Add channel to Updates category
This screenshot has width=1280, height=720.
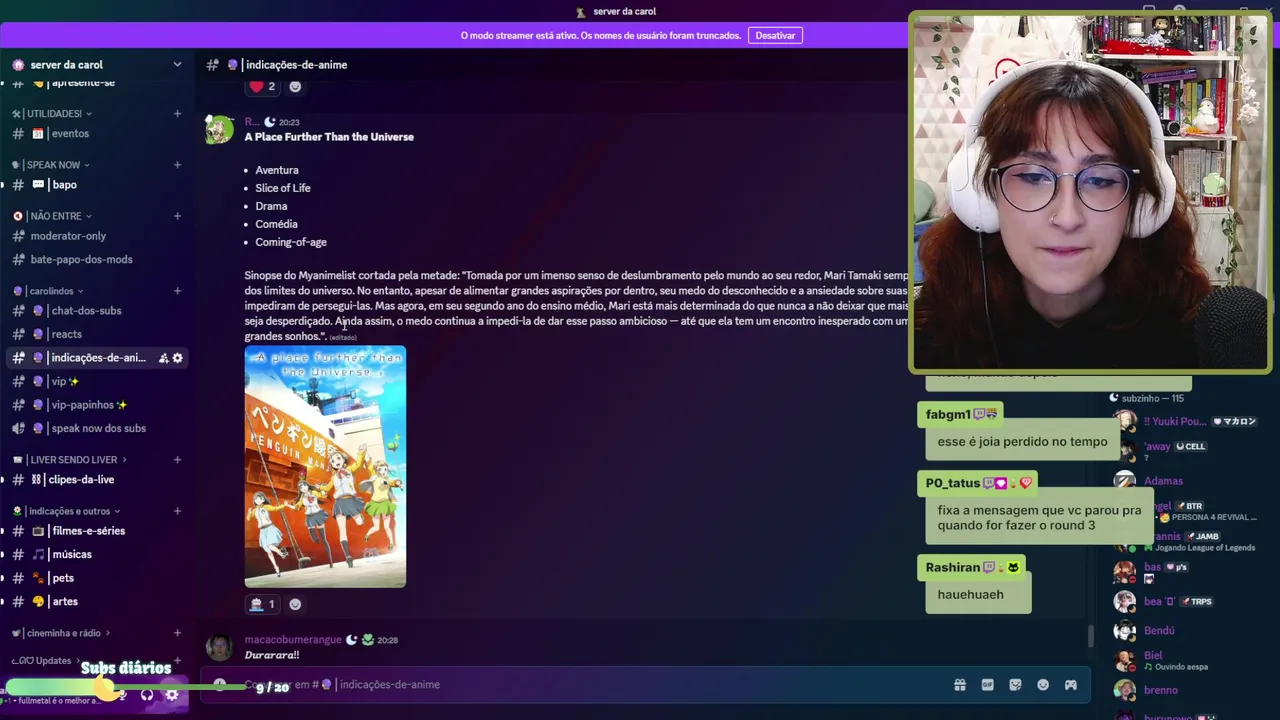click(177, 661)
